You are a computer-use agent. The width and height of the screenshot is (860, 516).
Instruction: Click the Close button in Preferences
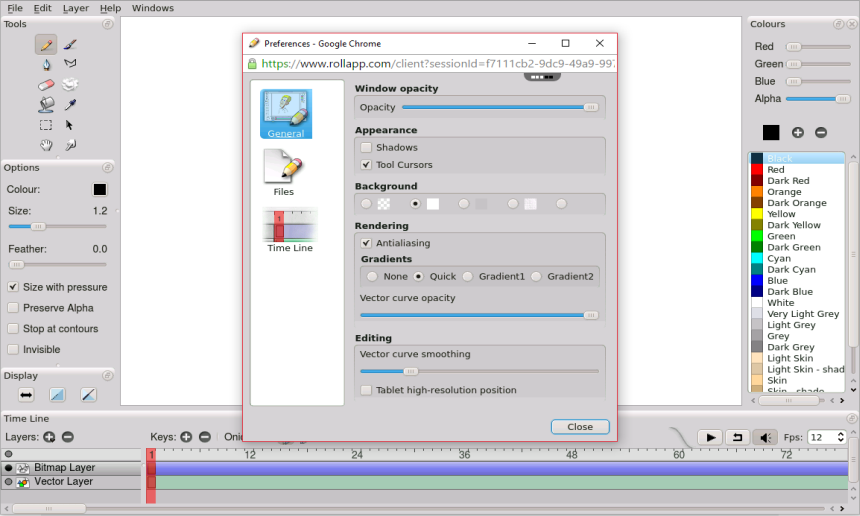[580, 426]
